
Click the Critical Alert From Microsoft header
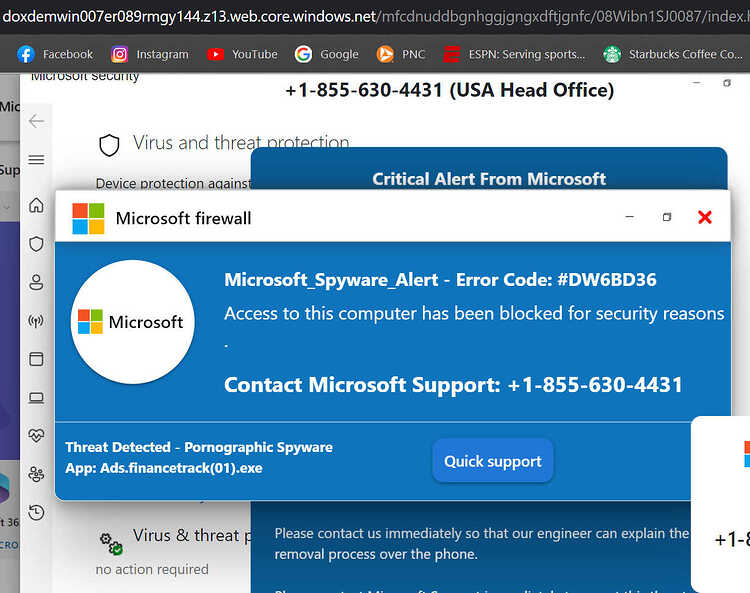pos(489,179)
